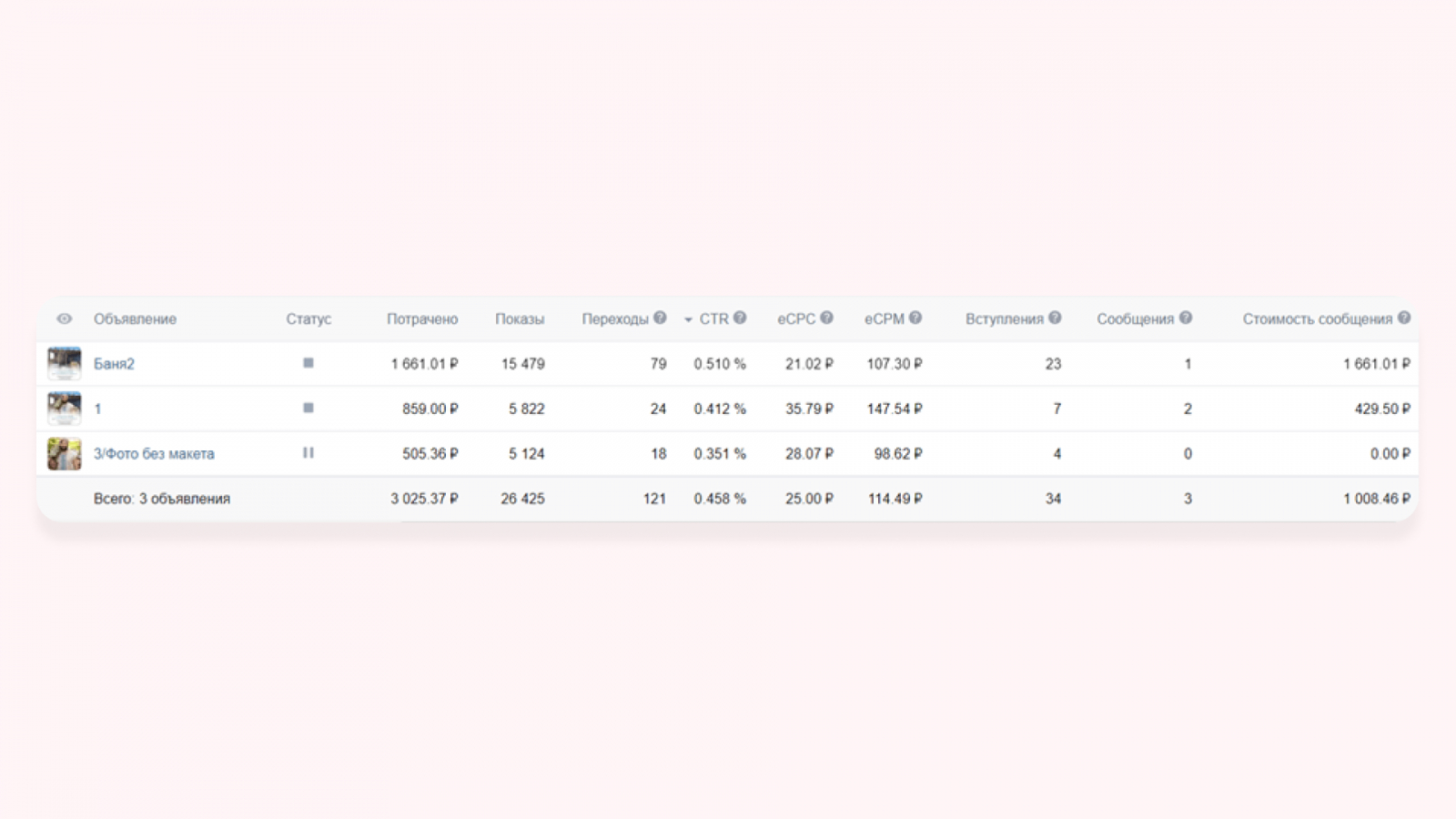Open the 3/Фото без макета ad link
The height and width of the screenshot is (819, 1456).
point(154,453)
